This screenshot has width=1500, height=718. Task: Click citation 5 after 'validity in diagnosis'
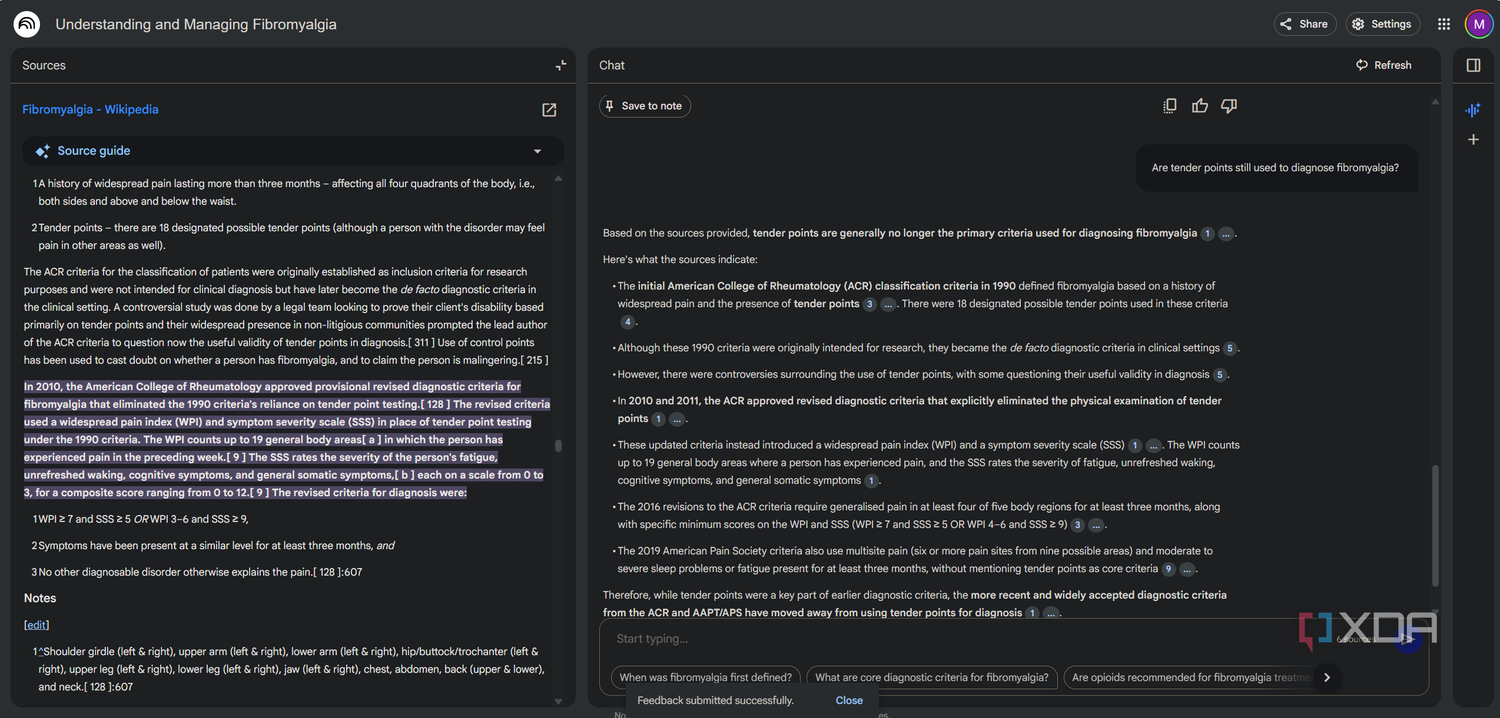tap(1220, 375)
